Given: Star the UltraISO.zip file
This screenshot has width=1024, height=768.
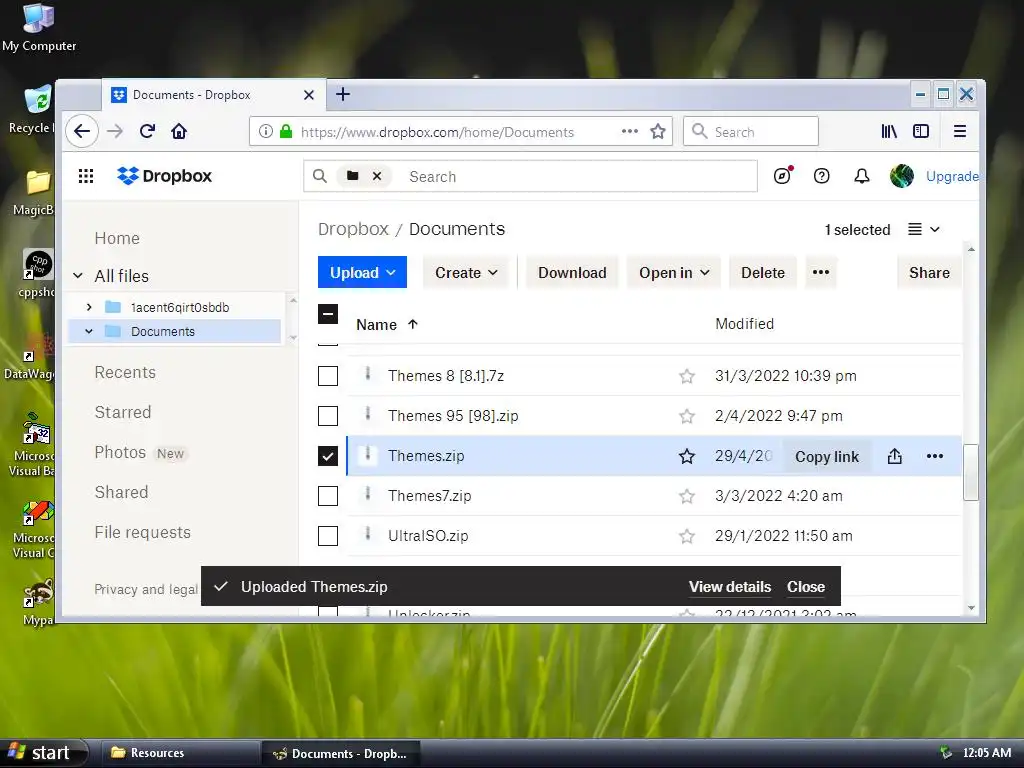Looking at the screenshot, I should pos(686,536).
